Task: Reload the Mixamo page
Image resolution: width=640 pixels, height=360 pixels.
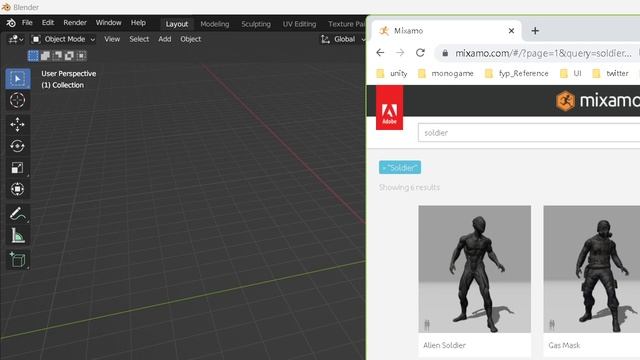Action: (420, 53)
